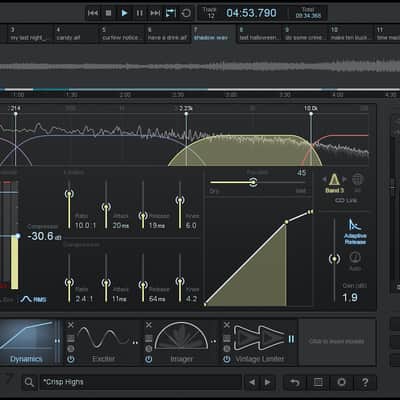Click the Compressor ratio value 2.4:1

[x=84, y=299]
